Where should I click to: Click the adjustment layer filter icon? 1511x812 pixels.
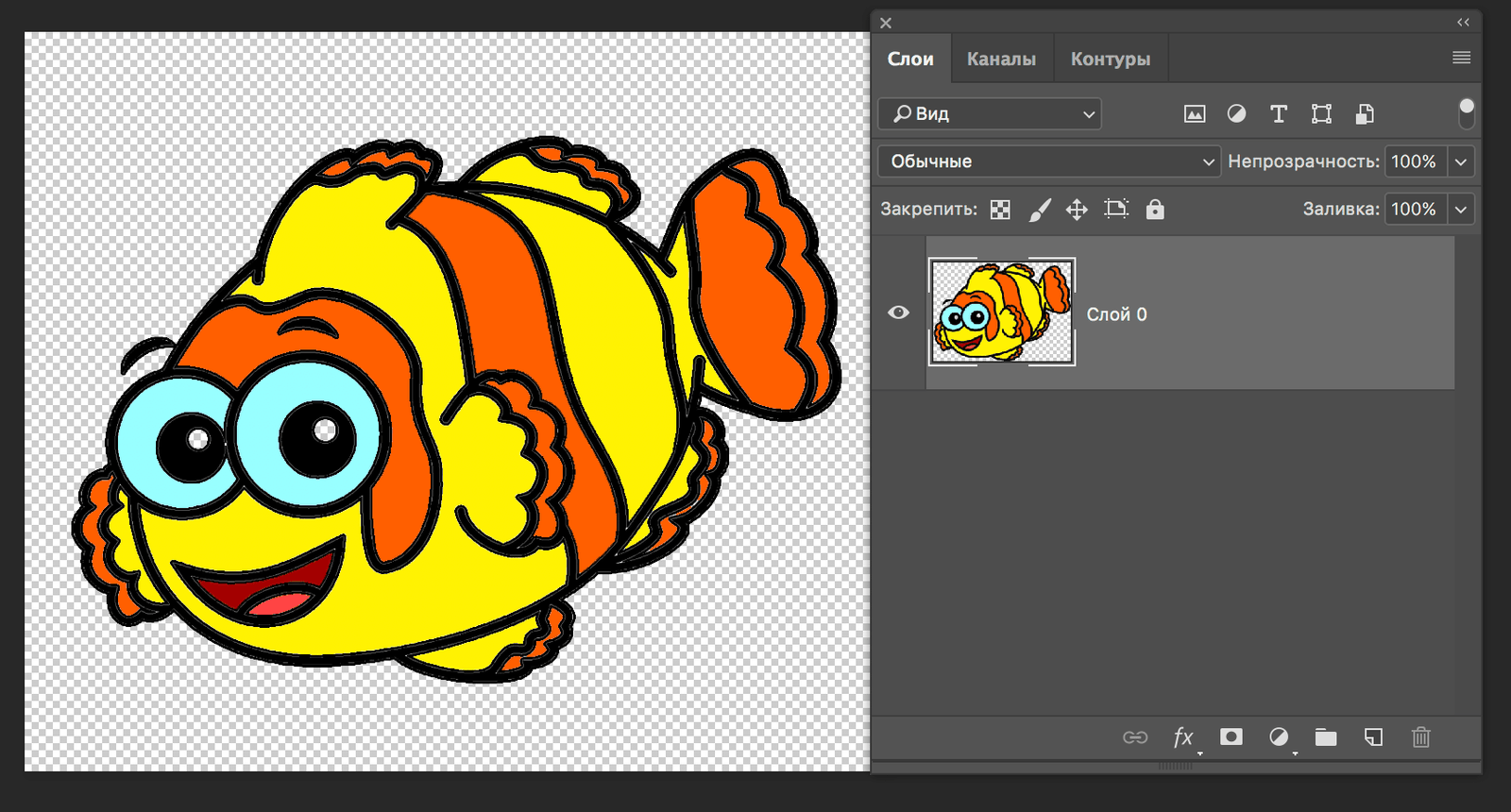click(1236, 114)
